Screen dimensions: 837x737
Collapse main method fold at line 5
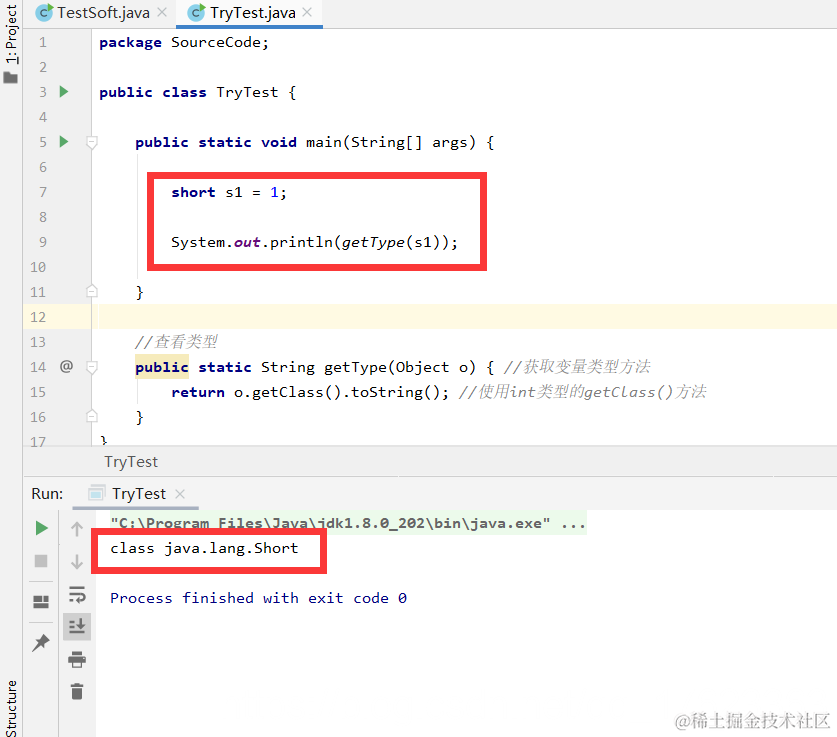[x=92, y=142]
